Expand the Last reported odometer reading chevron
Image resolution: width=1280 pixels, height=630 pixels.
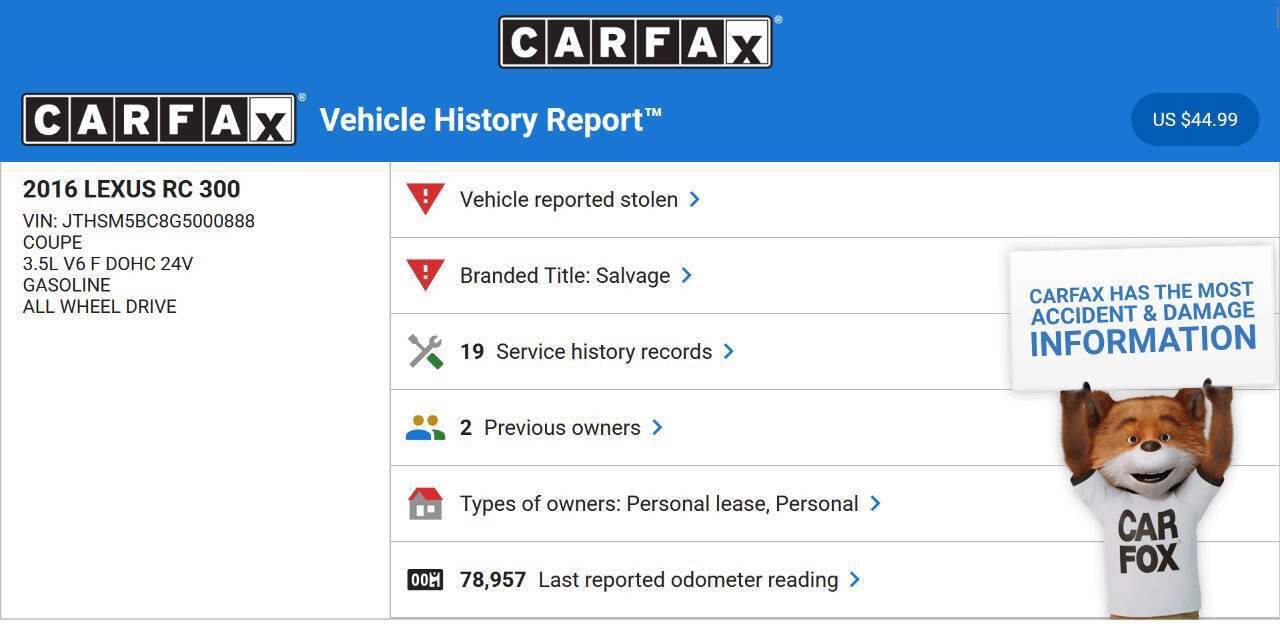854,579
